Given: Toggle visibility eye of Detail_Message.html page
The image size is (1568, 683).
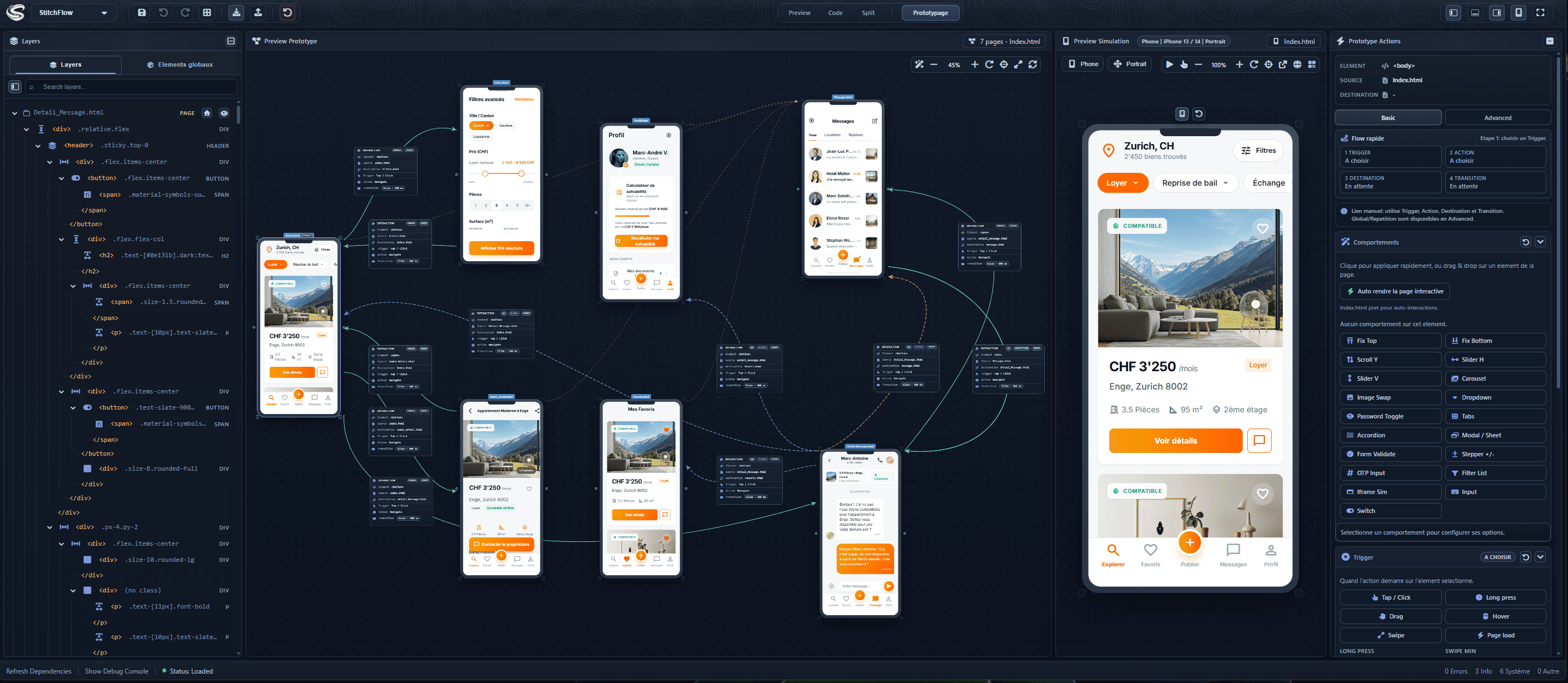Looking at the screenshot, I should [x=224, y=112].
